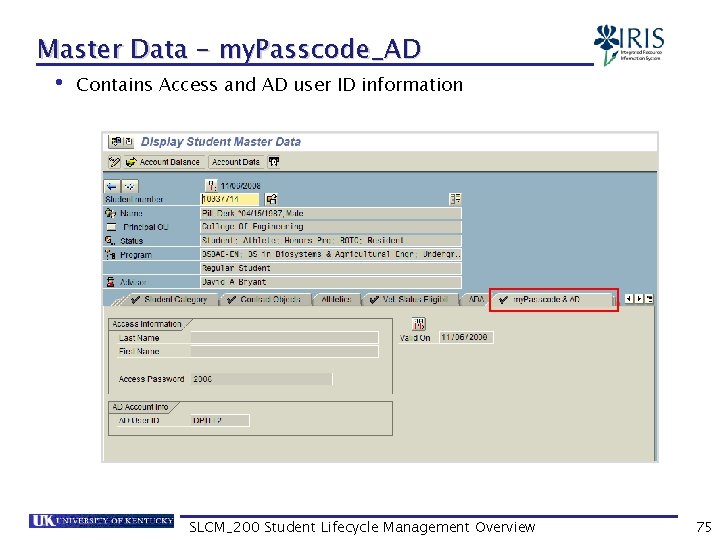The image size is (720, 540).
Task: Click the 'Display Student Master Data' title
Action: click(221, 142)
